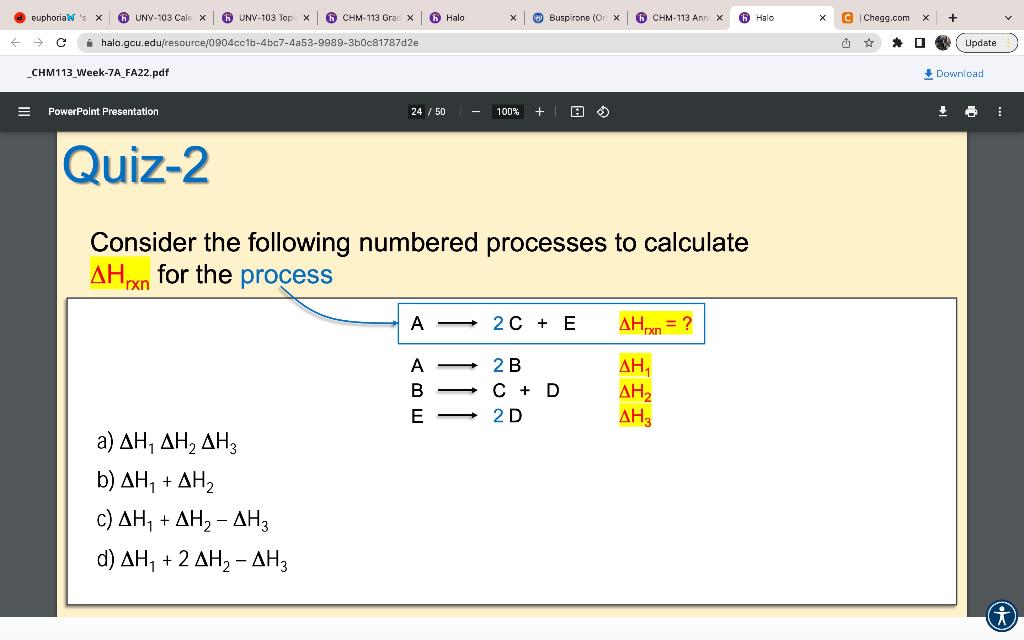Click the download icon in the PDF toolbar
The height and width of the screenshot is (640, 1024).
(942, 112)
